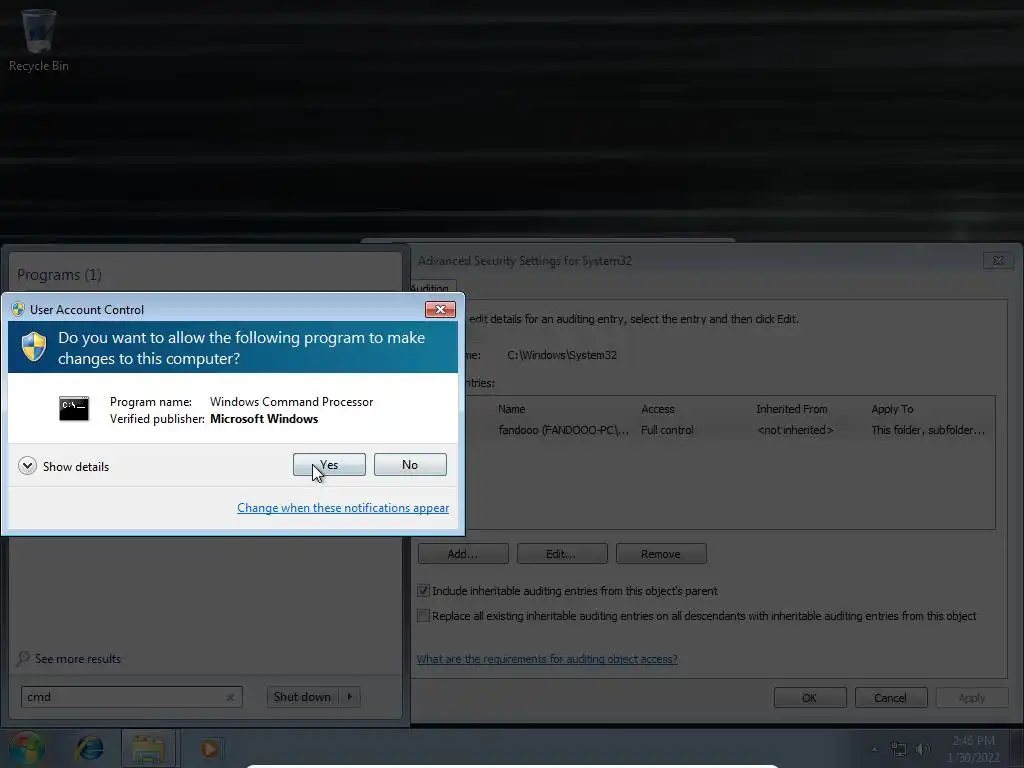Toggle Replace all existing inheritable auditing entries checkbox
1024x768 pixels.
point(423,616)
